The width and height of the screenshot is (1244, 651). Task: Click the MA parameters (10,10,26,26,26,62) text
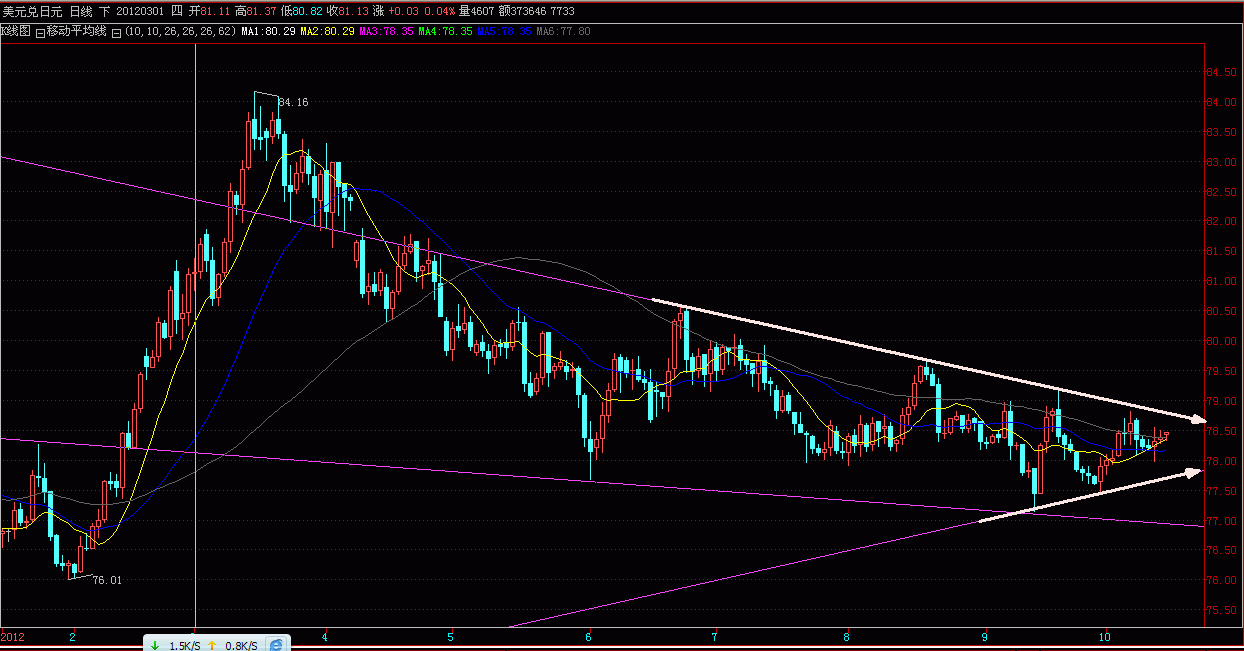click(x=179, y=31)
